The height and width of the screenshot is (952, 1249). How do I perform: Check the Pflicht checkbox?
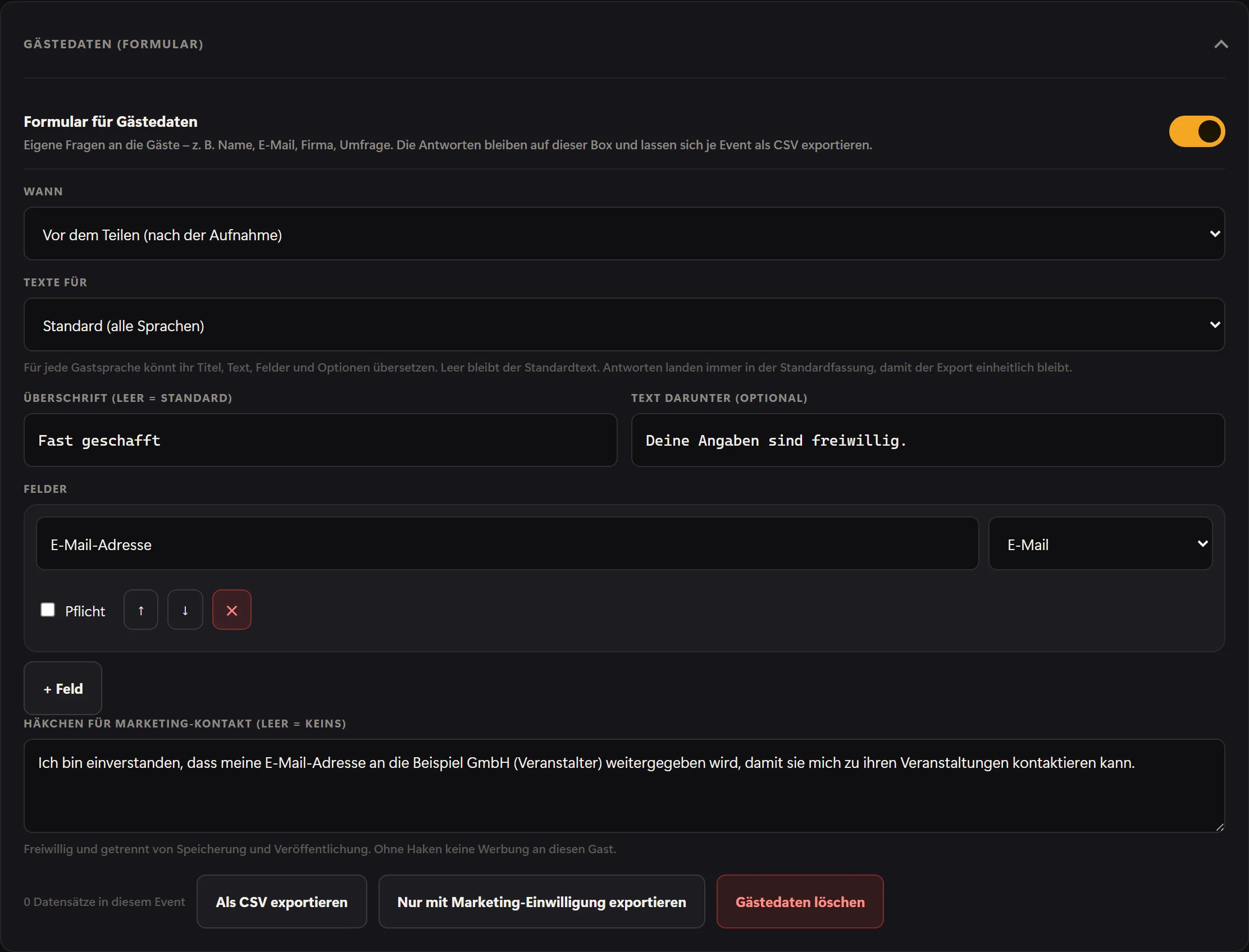tap(48, 610)
